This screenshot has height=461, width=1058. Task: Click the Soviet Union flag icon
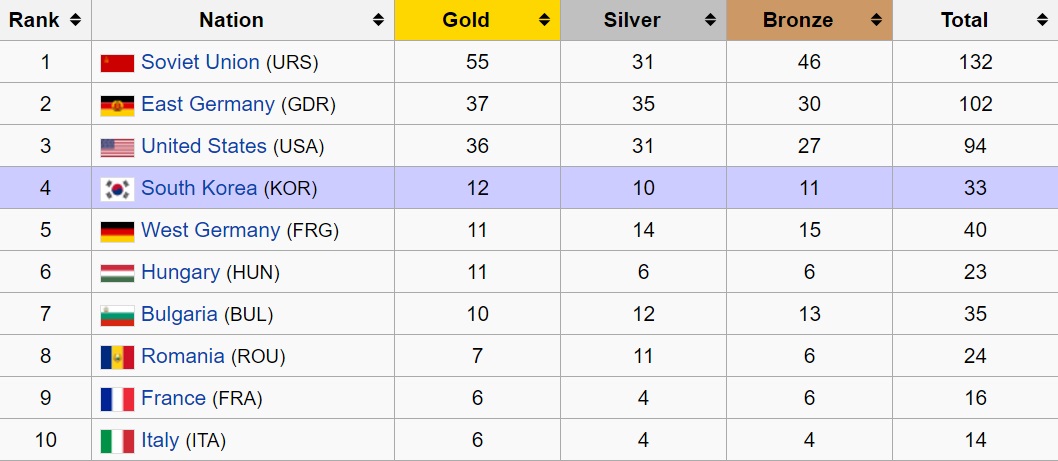(x=117, y=63)
